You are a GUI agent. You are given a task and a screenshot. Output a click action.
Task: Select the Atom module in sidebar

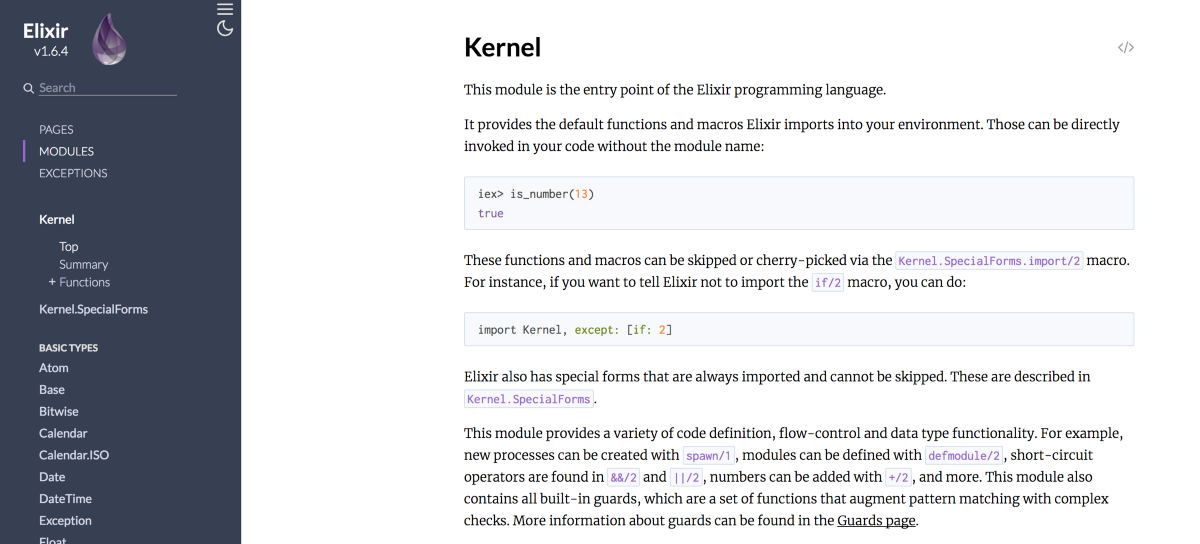[54, 368]
